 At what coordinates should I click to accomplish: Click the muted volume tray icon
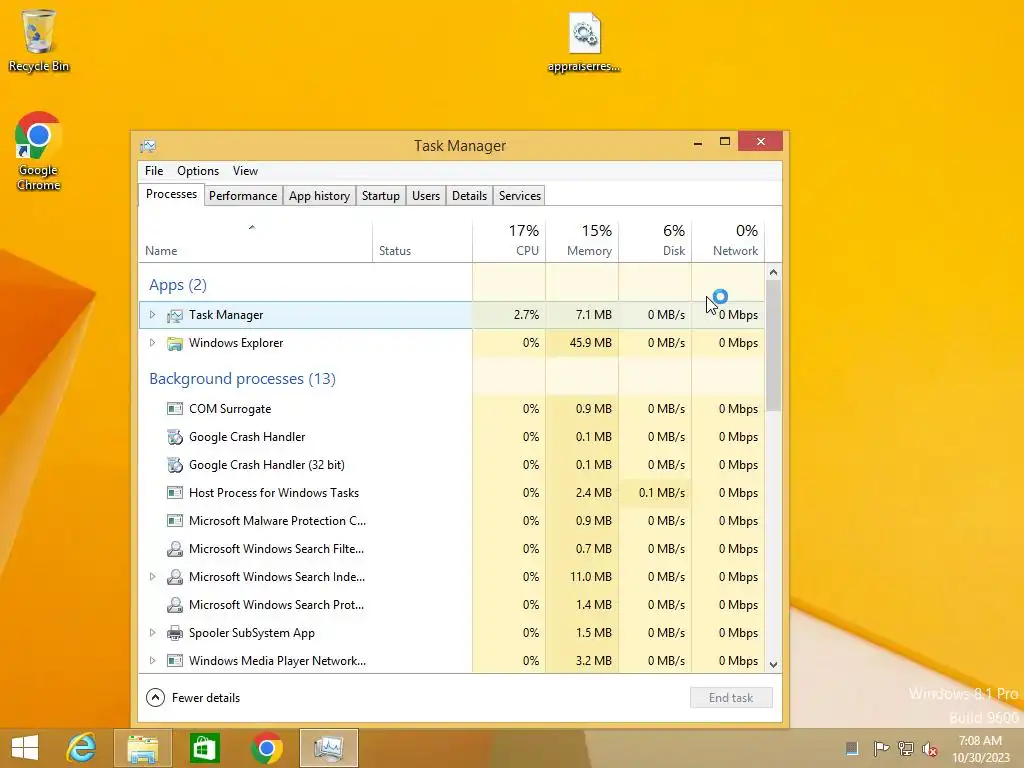[930, 748]
